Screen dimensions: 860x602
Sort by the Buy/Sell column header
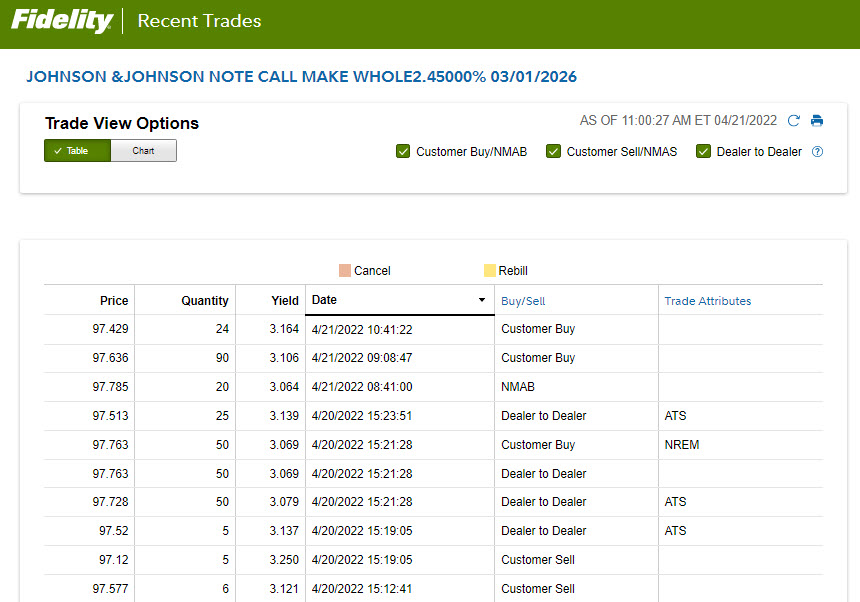click(x=523, y=301)
